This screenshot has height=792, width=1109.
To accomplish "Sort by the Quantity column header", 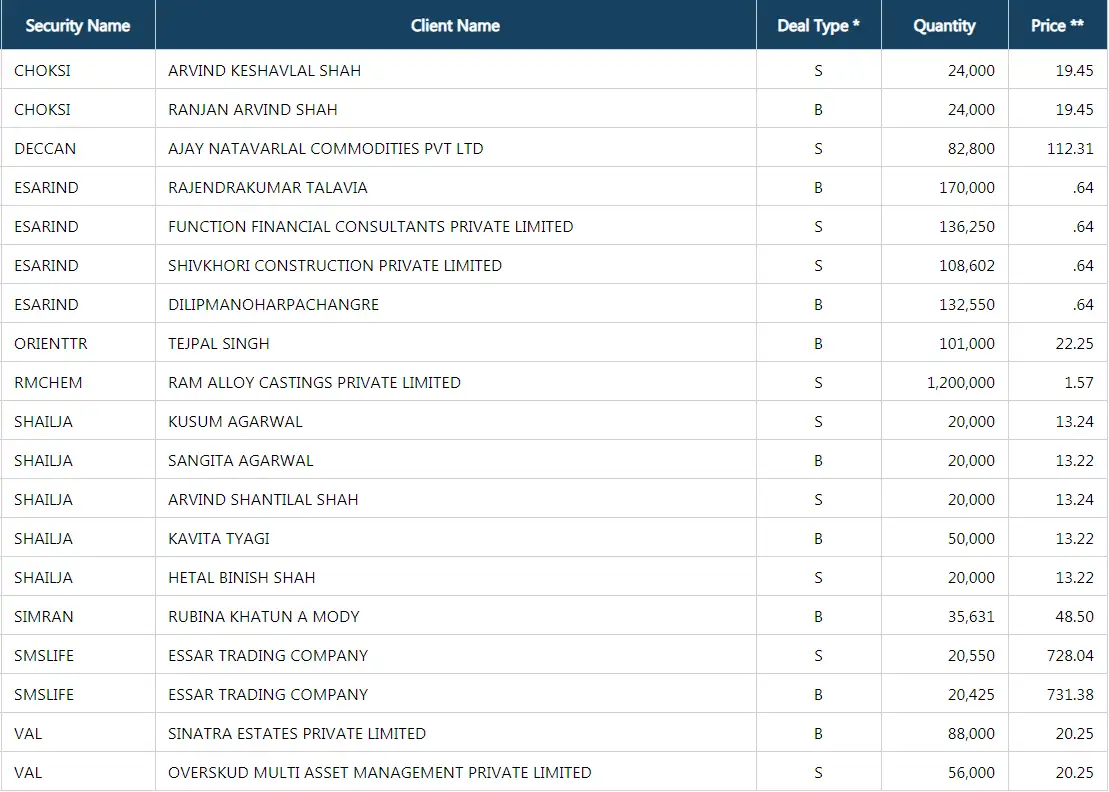I will point(943,25).
